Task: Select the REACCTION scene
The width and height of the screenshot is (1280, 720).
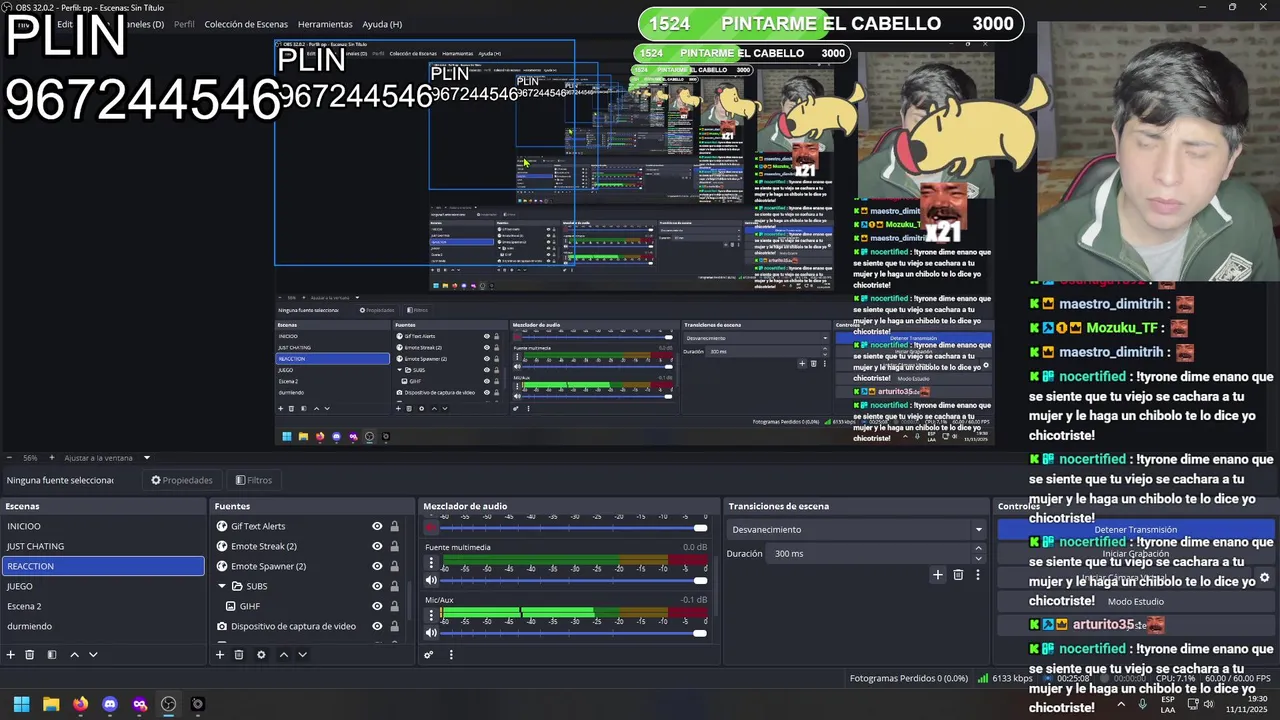Action: [102, 566]
